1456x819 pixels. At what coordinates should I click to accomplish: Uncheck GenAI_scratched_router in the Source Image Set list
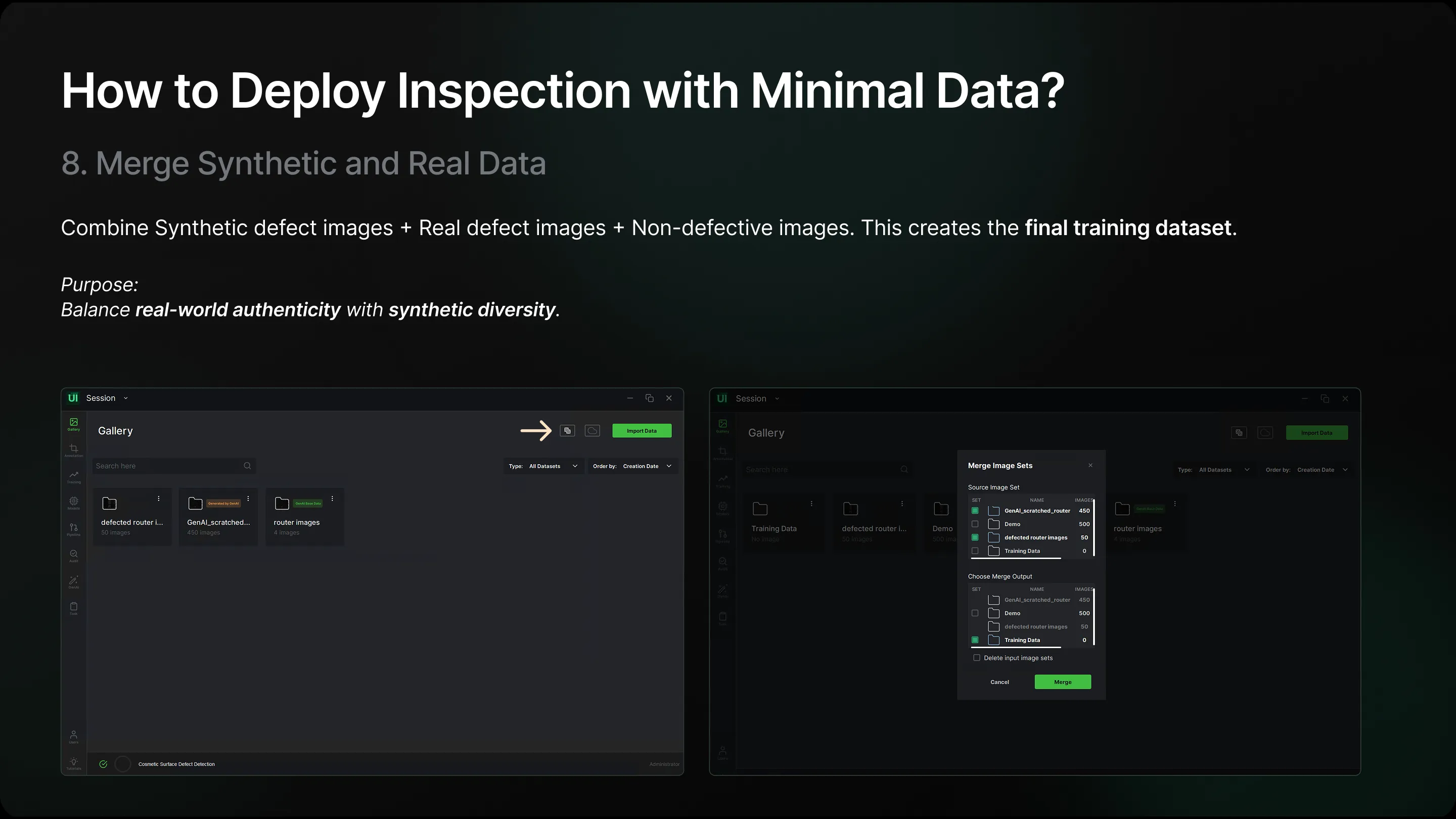pyautogui.click(x=975, y=511)
